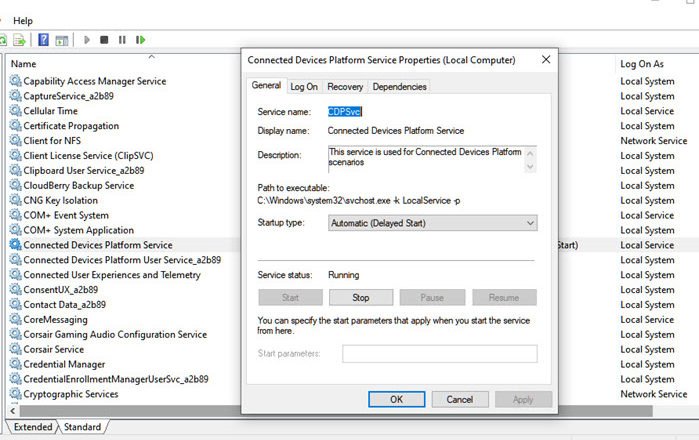Switch to the Dependencies tab

tap(399, 87)
